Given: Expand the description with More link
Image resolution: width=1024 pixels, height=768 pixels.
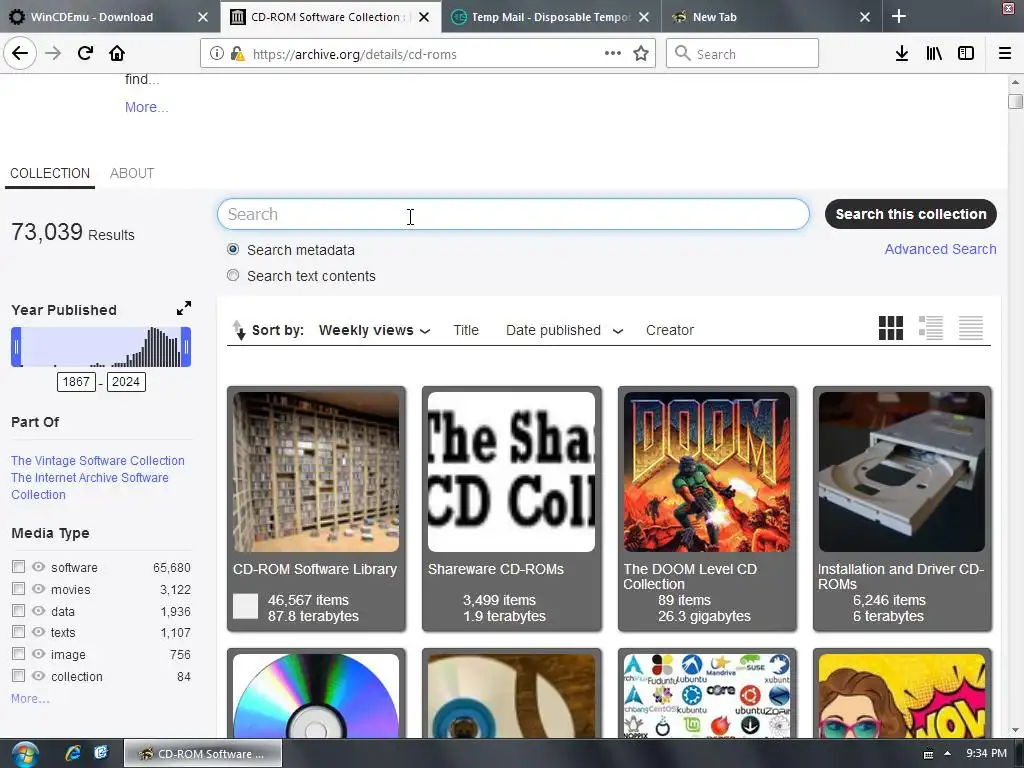Looking at the screenshot, I should (x=146, y=107).
